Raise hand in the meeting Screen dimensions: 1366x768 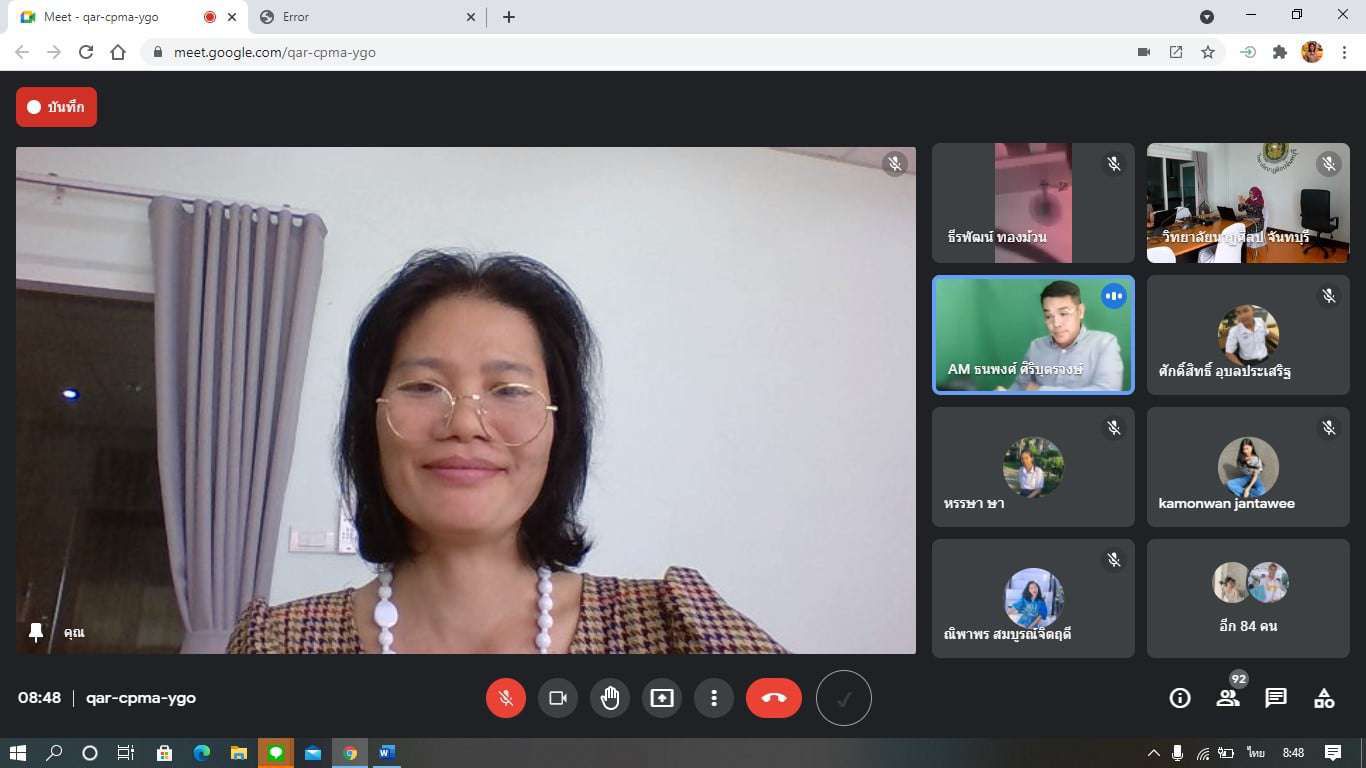tap(610, 698)
